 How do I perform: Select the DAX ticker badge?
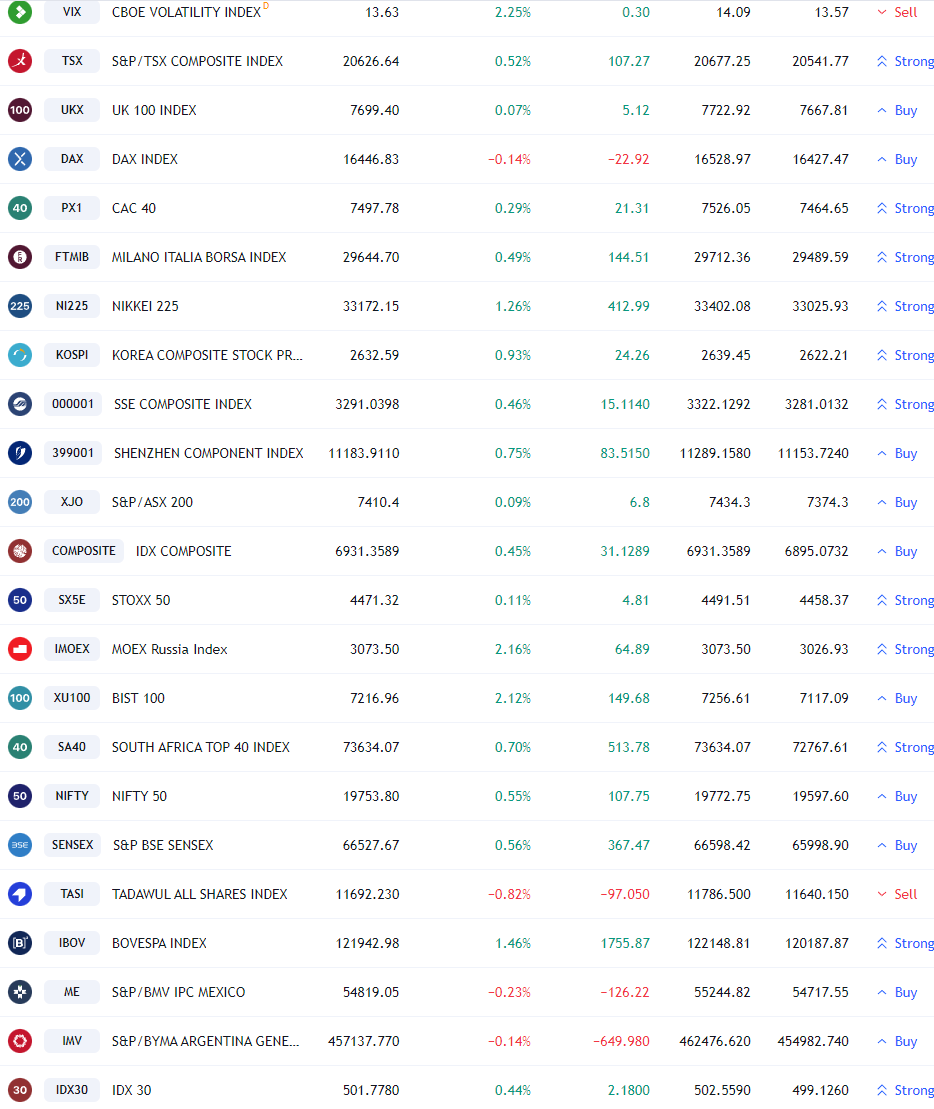[71, 159]
